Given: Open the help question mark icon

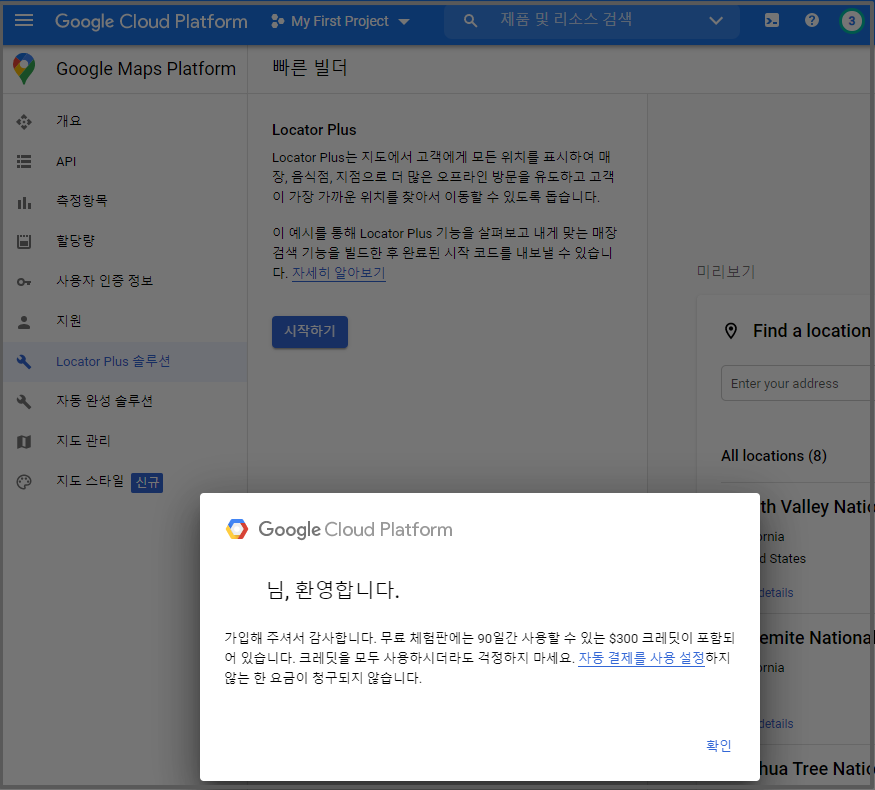Looking at the screenshot, I should [x=812, y=21].
